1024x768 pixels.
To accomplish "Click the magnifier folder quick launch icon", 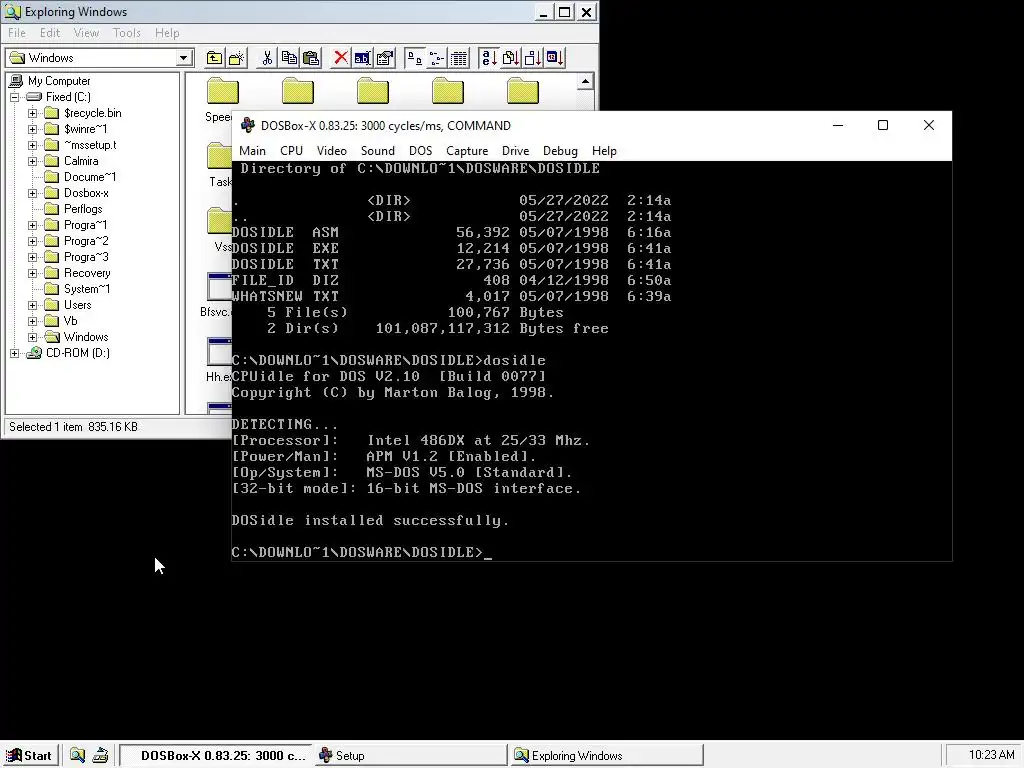I will point(77,756).
